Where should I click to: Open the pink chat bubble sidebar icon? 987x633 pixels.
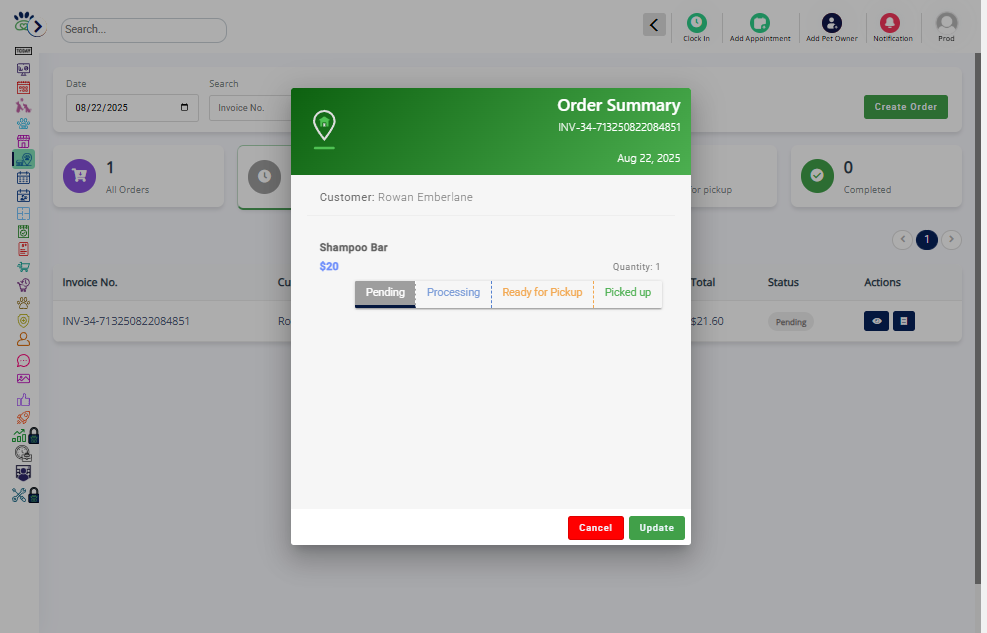coord(23,361)
